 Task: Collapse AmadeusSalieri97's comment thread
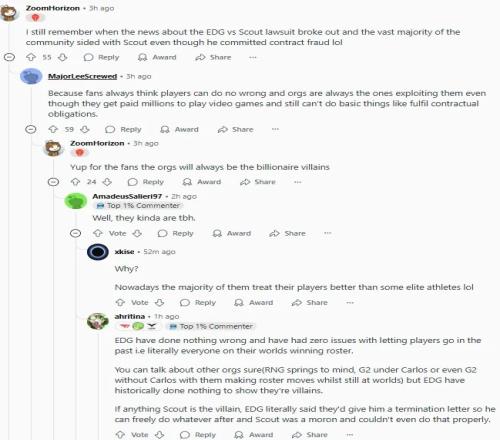(x=76, y=233)
